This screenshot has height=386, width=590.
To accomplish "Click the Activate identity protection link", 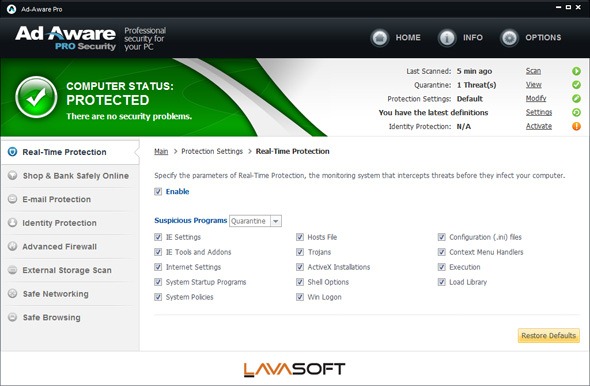I will 539,126.
